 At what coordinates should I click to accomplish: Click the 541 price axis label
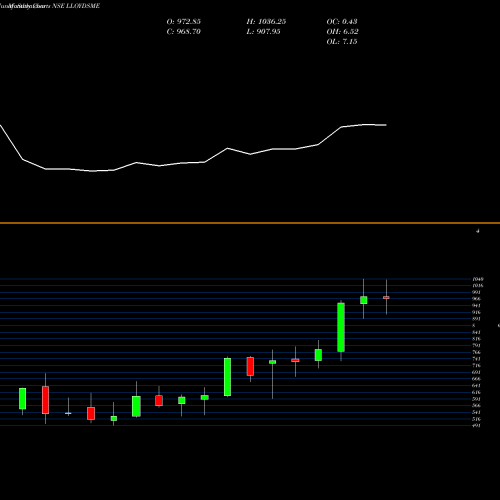click(476, 412)
